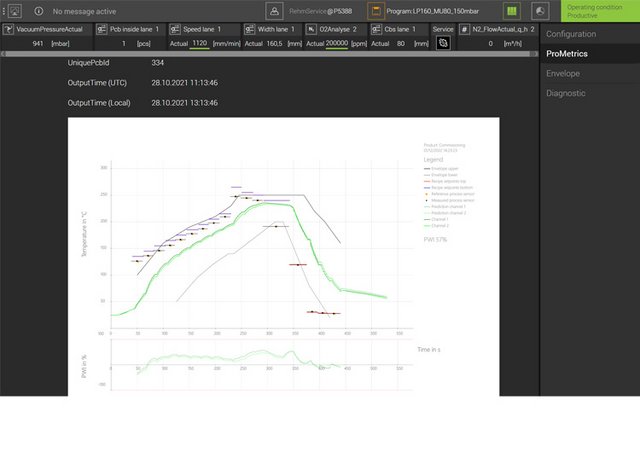
Task: Click the O2Analyse icon
Action: coord(309,30)
